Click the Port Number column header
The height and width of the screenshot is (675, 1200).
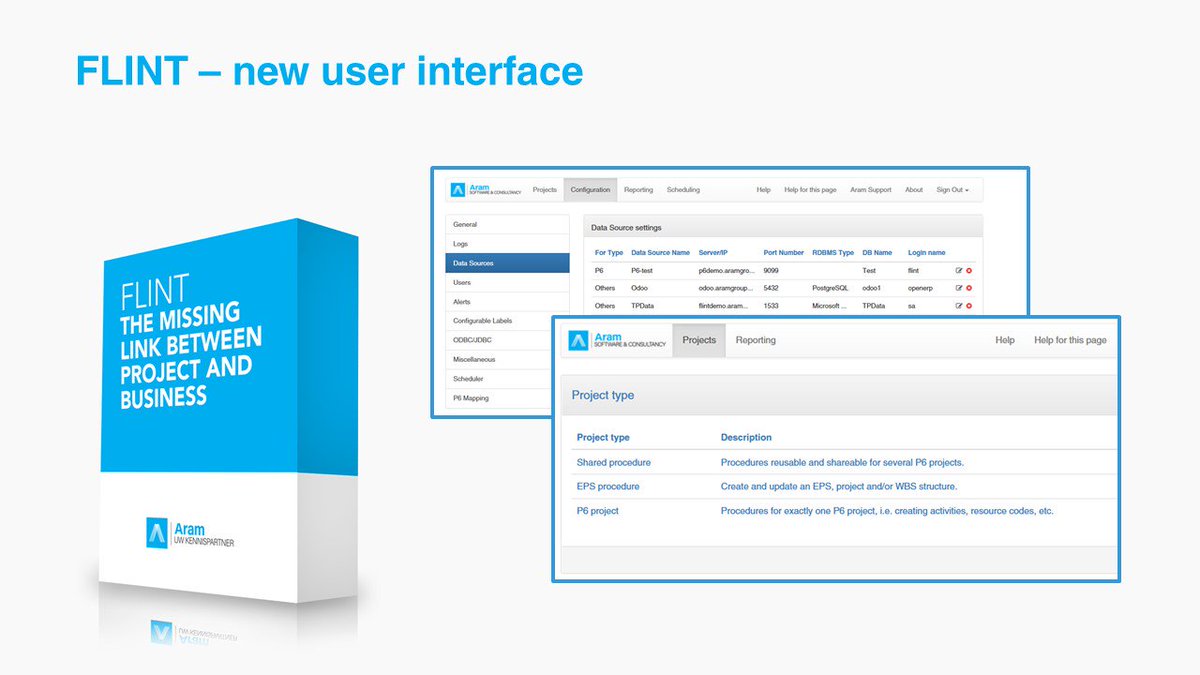[783, 253]
